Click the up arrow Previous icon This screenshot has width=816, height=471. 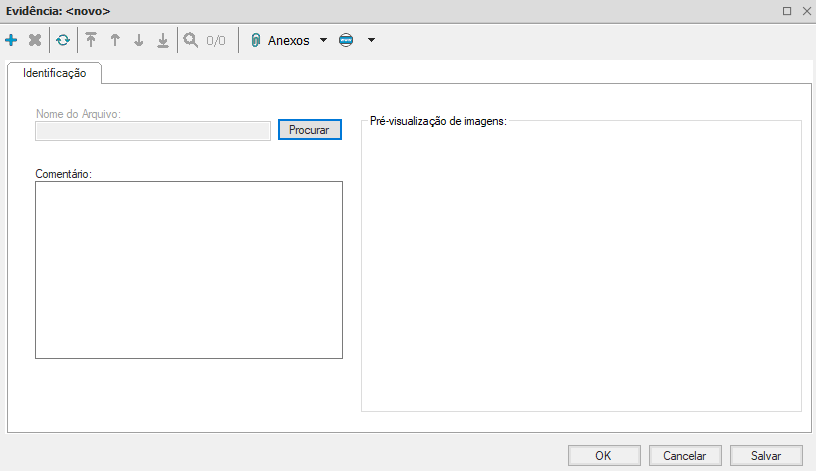pos(115,41)
